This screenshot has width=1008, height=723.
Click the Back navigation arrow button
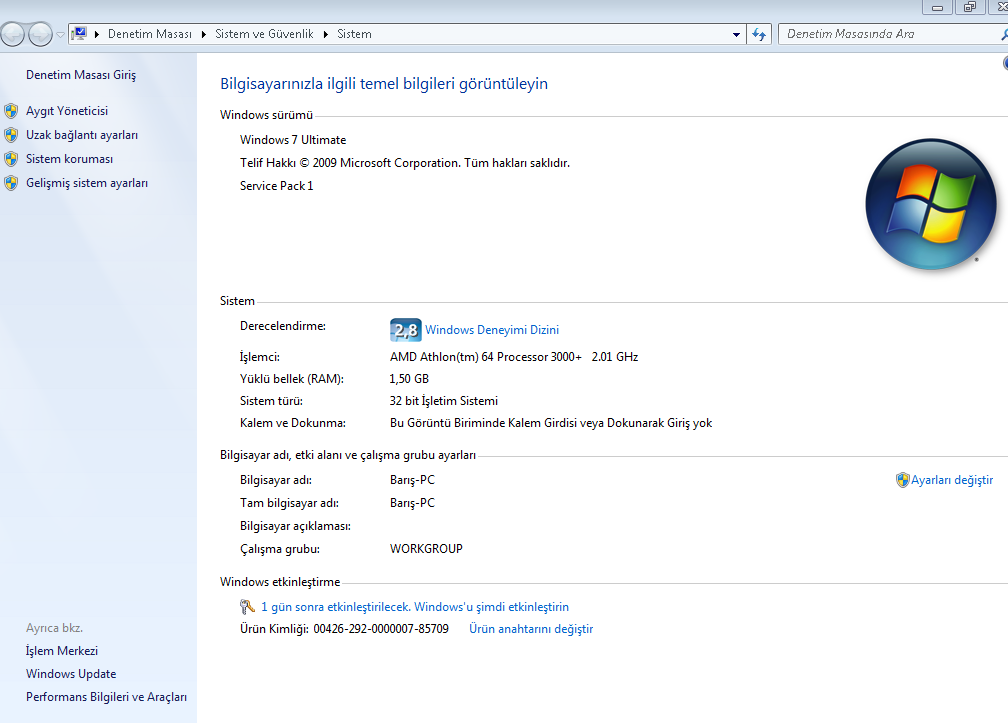pyautogui.click(x=13, y=34)
